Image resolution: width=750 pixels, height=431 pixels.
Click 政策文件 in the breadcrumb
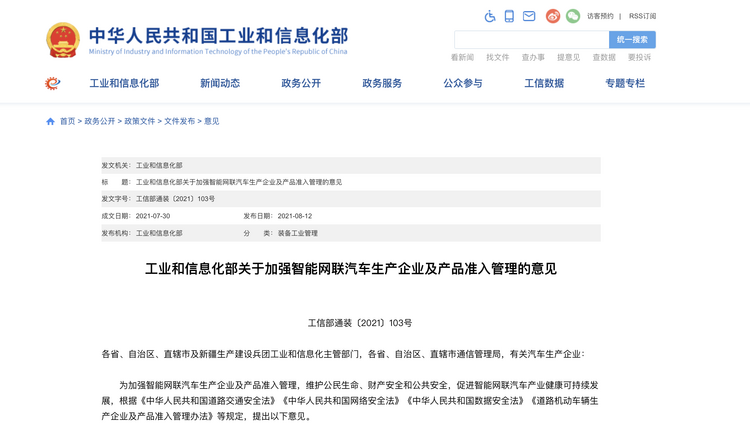(x=140, y=121)
